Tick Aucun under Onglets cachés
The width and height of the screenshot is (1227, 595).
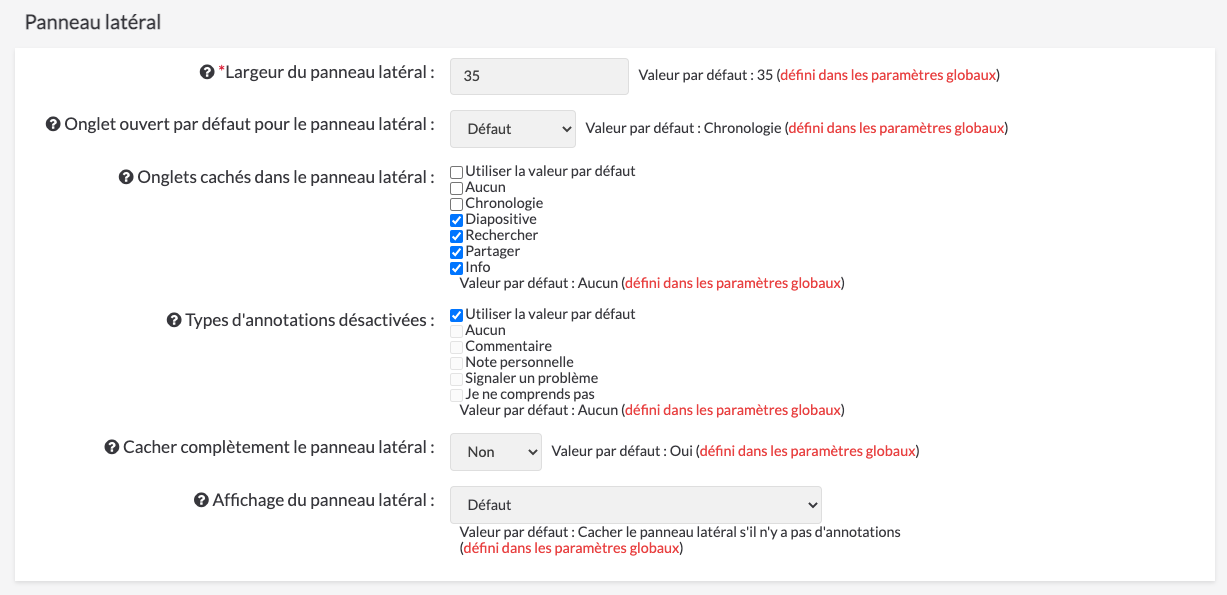point(456,188)
